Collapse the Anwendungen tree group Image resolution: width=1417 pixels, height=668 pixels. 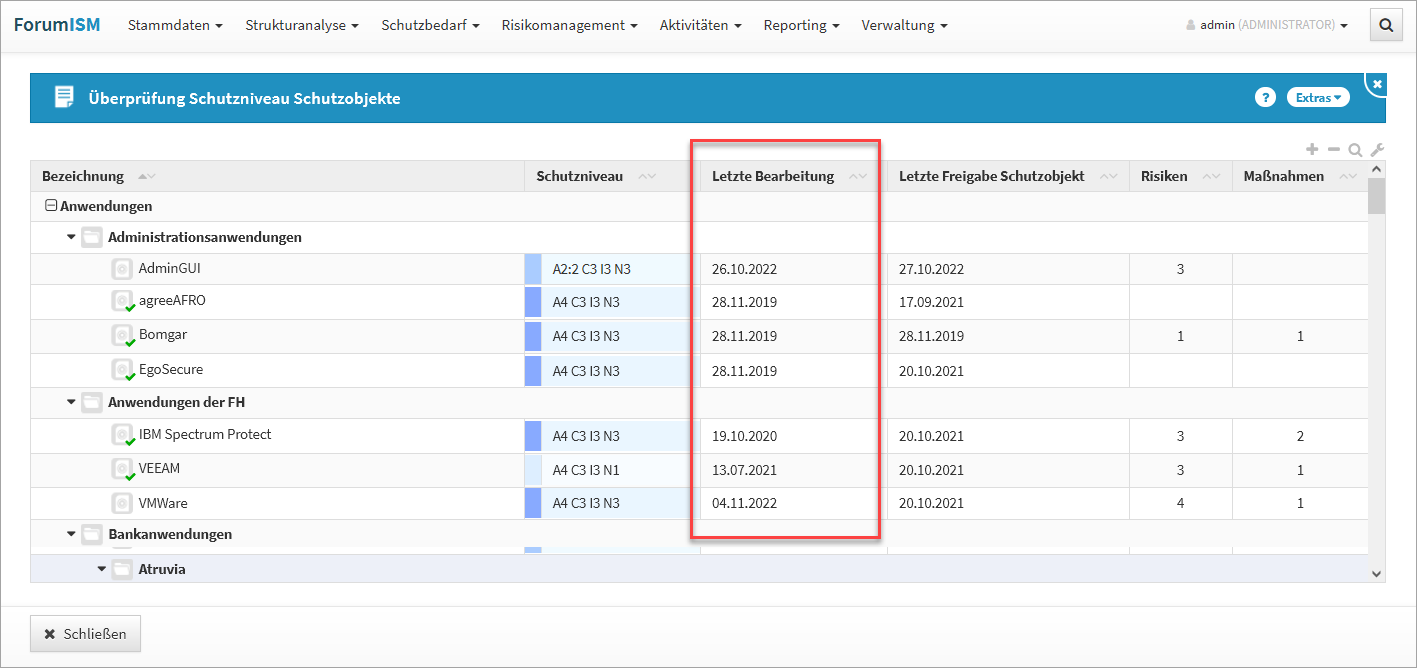(x=50, y=206)
